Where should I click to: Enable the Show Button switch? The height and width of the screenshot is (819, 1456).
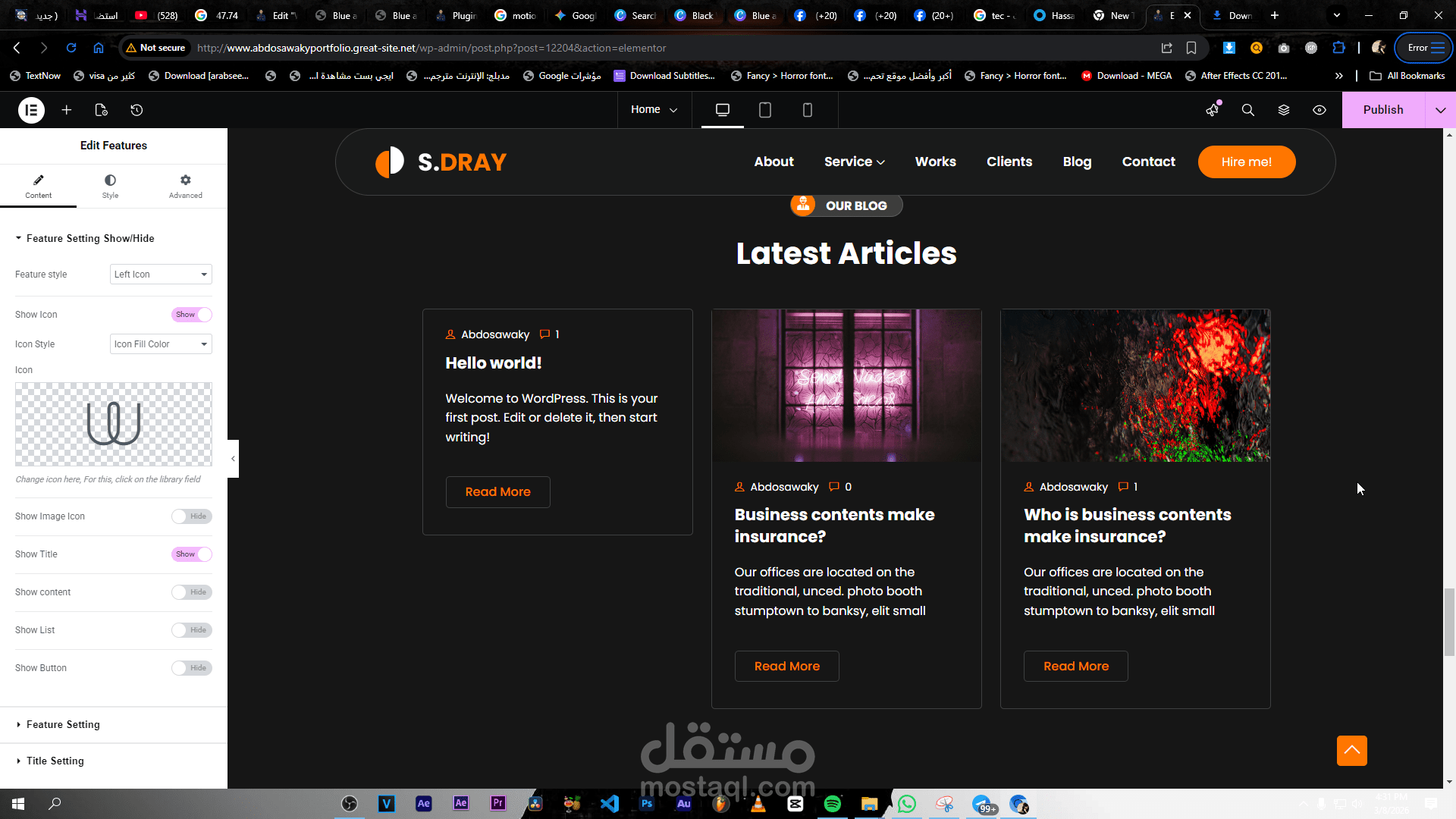(191, 668)
